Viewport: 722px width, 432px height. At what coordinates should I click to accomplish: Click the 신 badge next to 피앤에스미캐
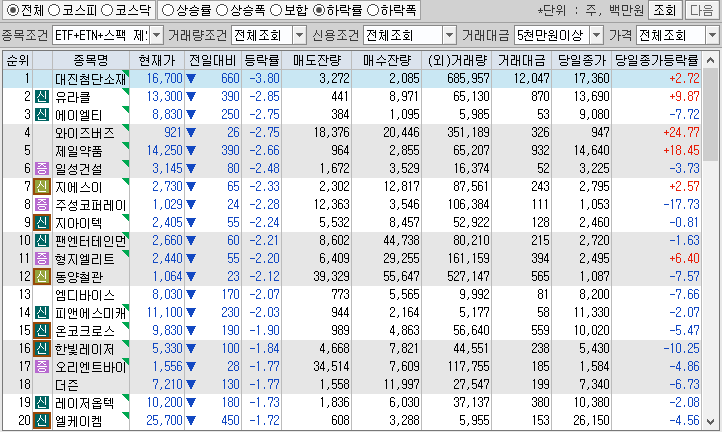(x=42, y=312)
